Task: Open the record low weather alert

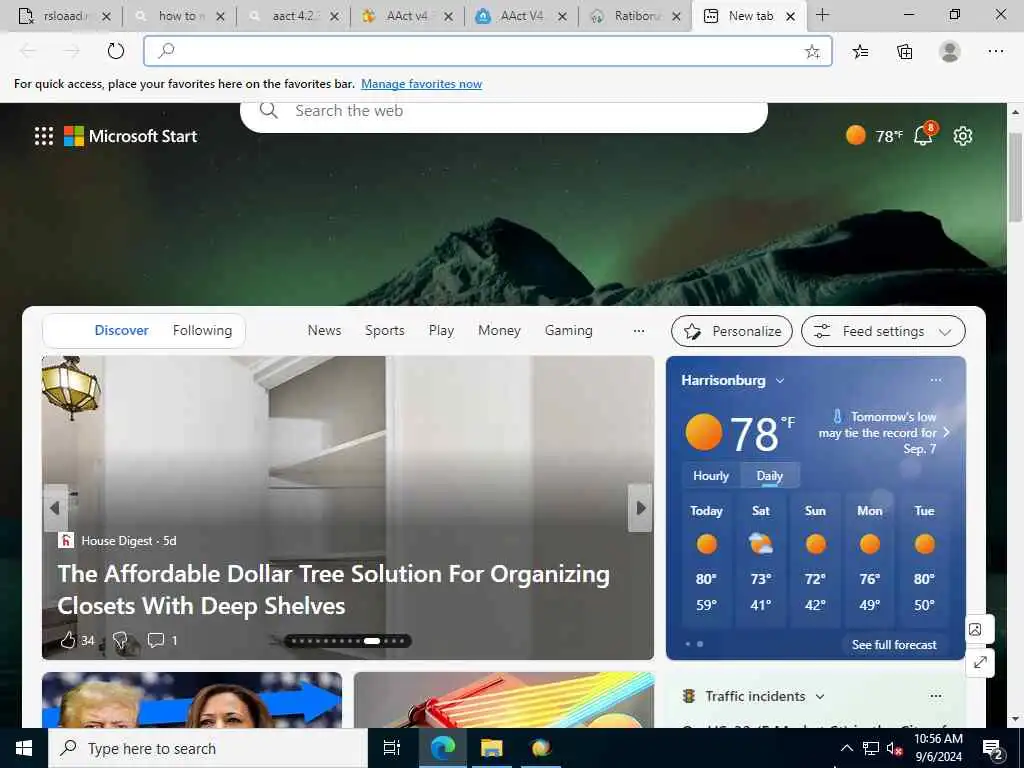Action: 884,432
